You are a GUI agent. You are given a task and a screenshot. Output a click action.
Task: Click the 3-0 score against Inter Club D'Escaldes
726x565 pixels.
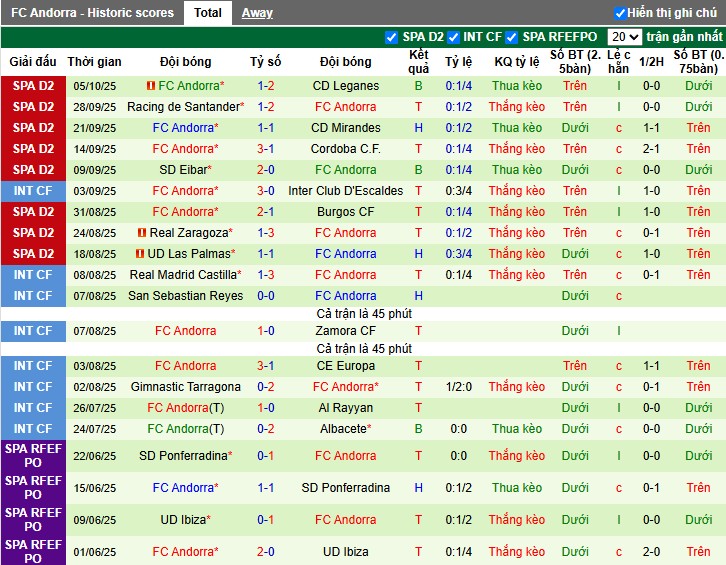(265, 191)
